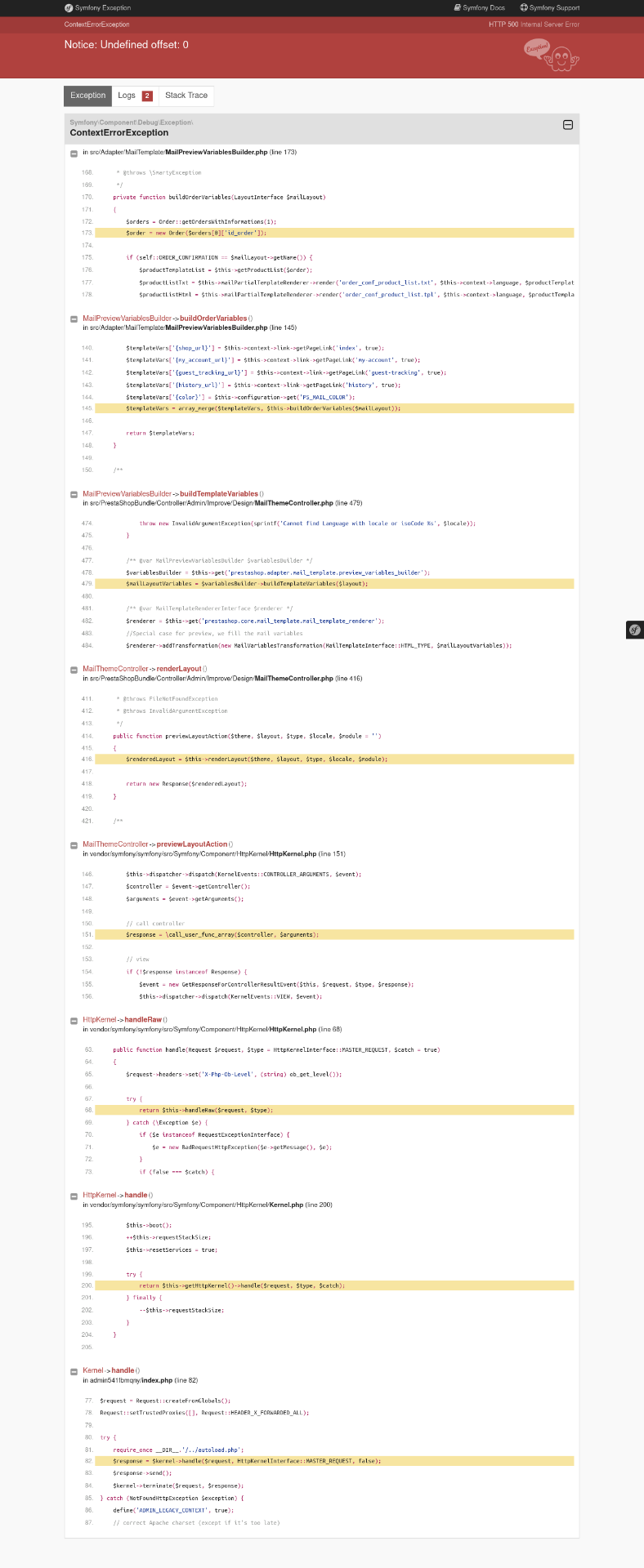Collapse the ContextErrorException block using the top-right minus icon

568,125
